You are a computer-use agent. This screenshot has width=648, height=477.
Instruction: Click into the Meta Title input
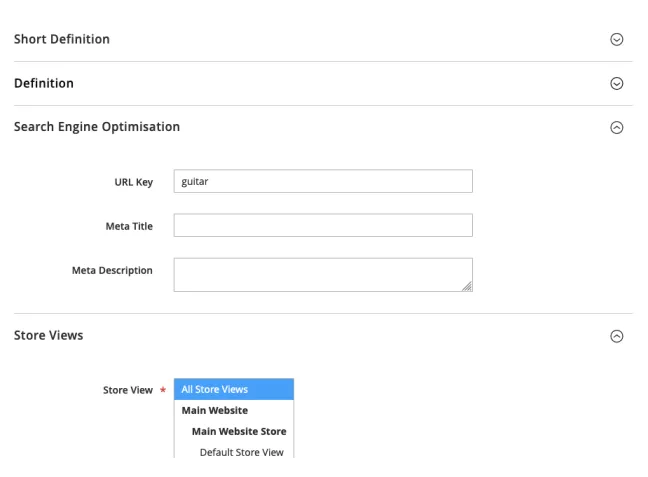tap(322, 226)
